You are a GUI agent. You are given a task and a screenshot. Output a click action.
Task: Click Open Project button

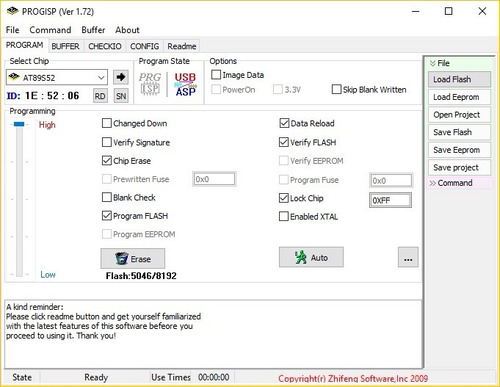(459, 115)
